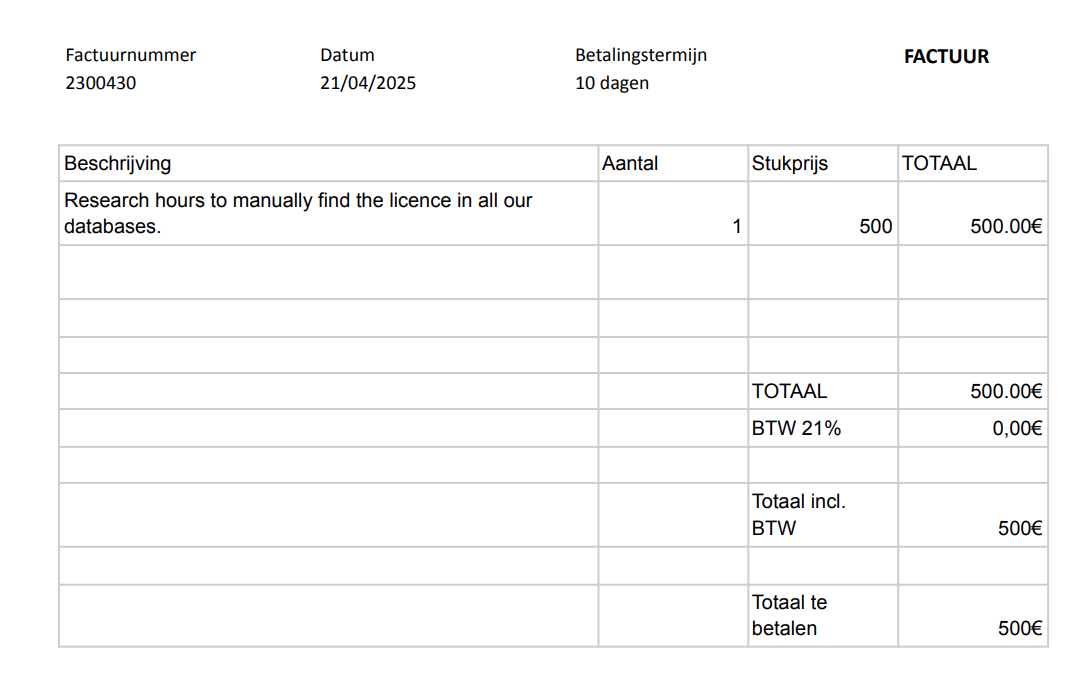The width and height of the screenshot is (1089, 685).
Task: Click the Datum label
Action: click(x=347, y=55)
